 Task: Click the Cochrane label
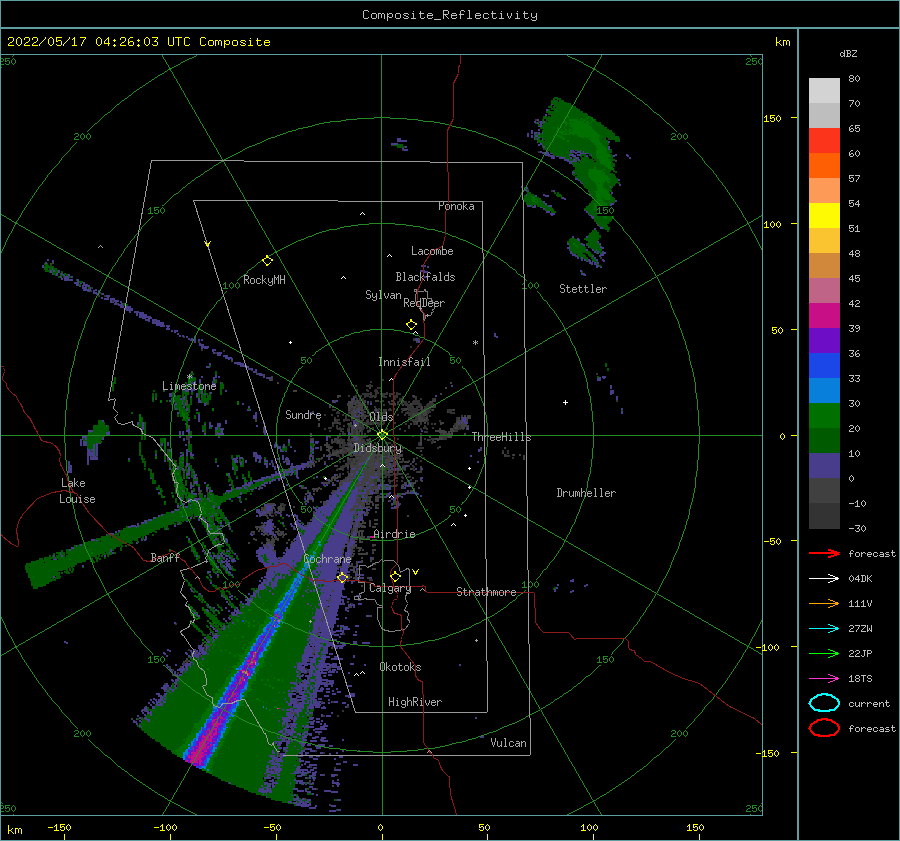327,559
